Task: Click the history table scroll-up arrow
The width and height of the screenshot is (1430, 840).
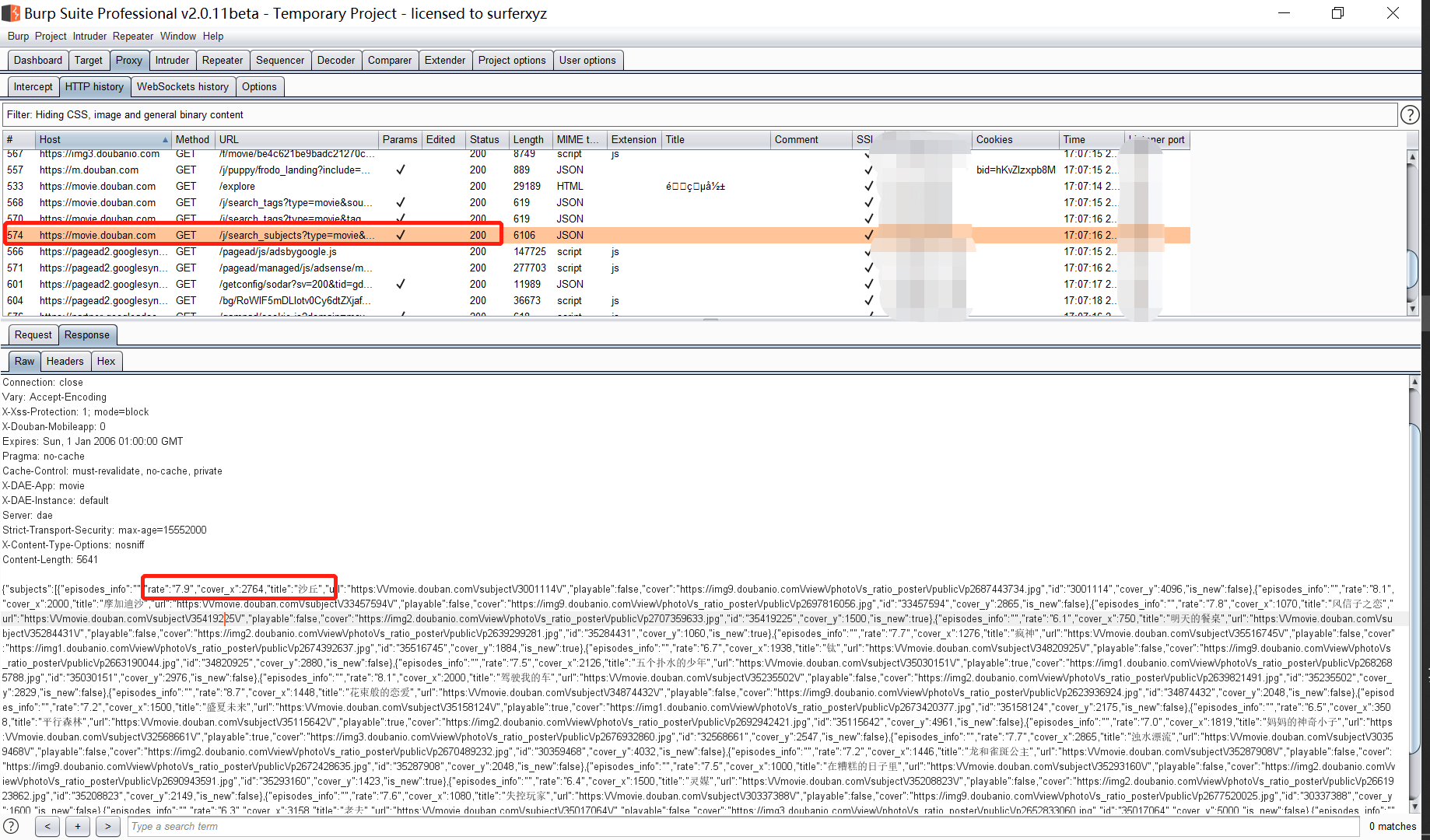Action: click(1413, 156)
